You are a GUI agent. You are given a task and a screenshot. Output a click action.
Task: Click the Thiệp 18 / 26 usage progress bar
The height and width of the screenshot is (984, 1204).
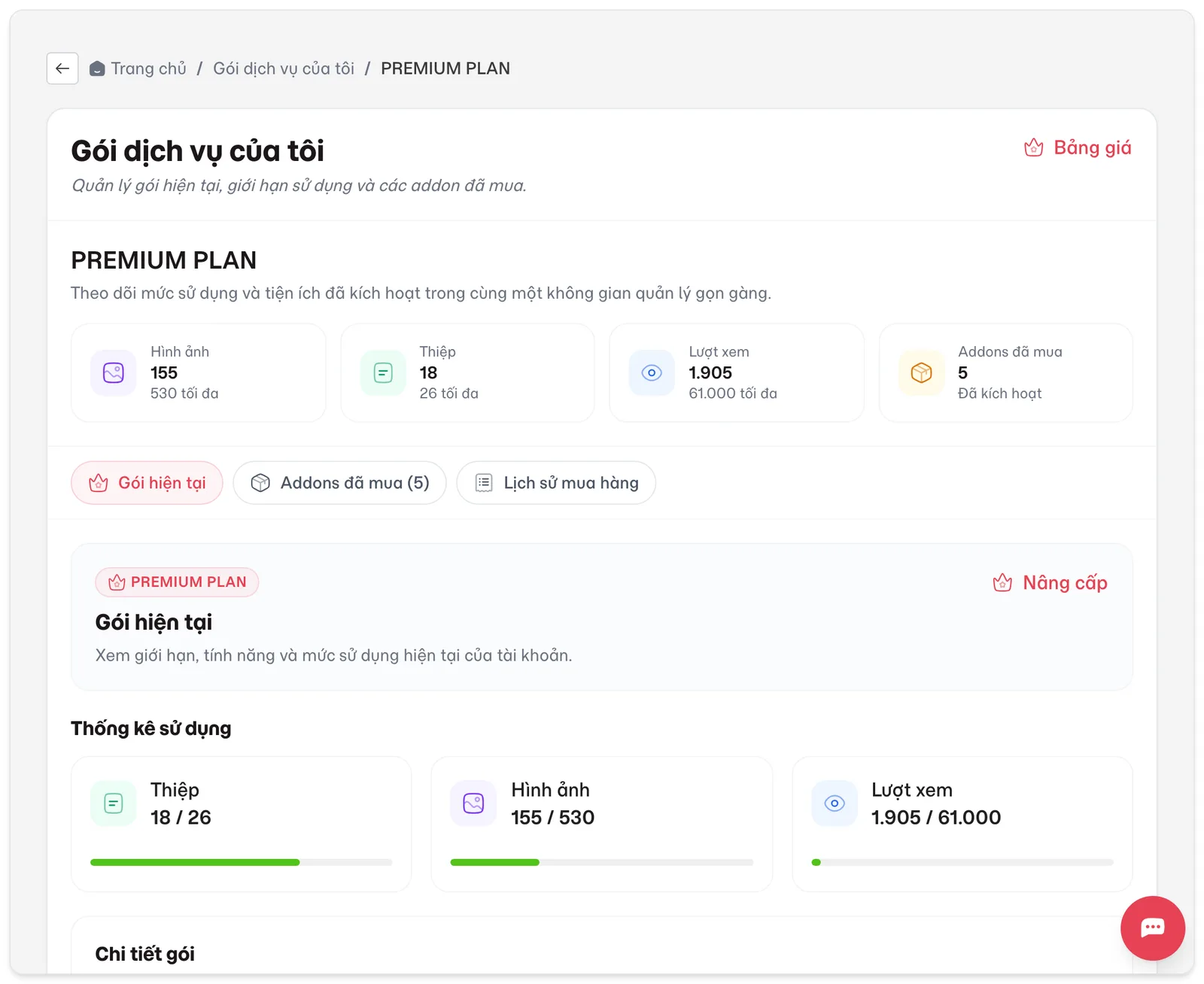coord(241,862)
